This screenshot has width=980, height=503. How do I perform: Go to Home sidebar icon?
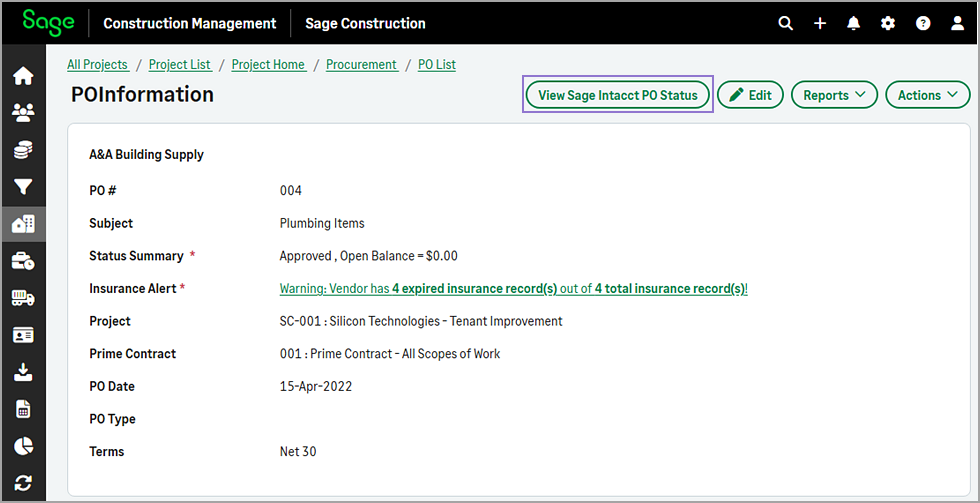pyautogui.click(x=23, y=76)
